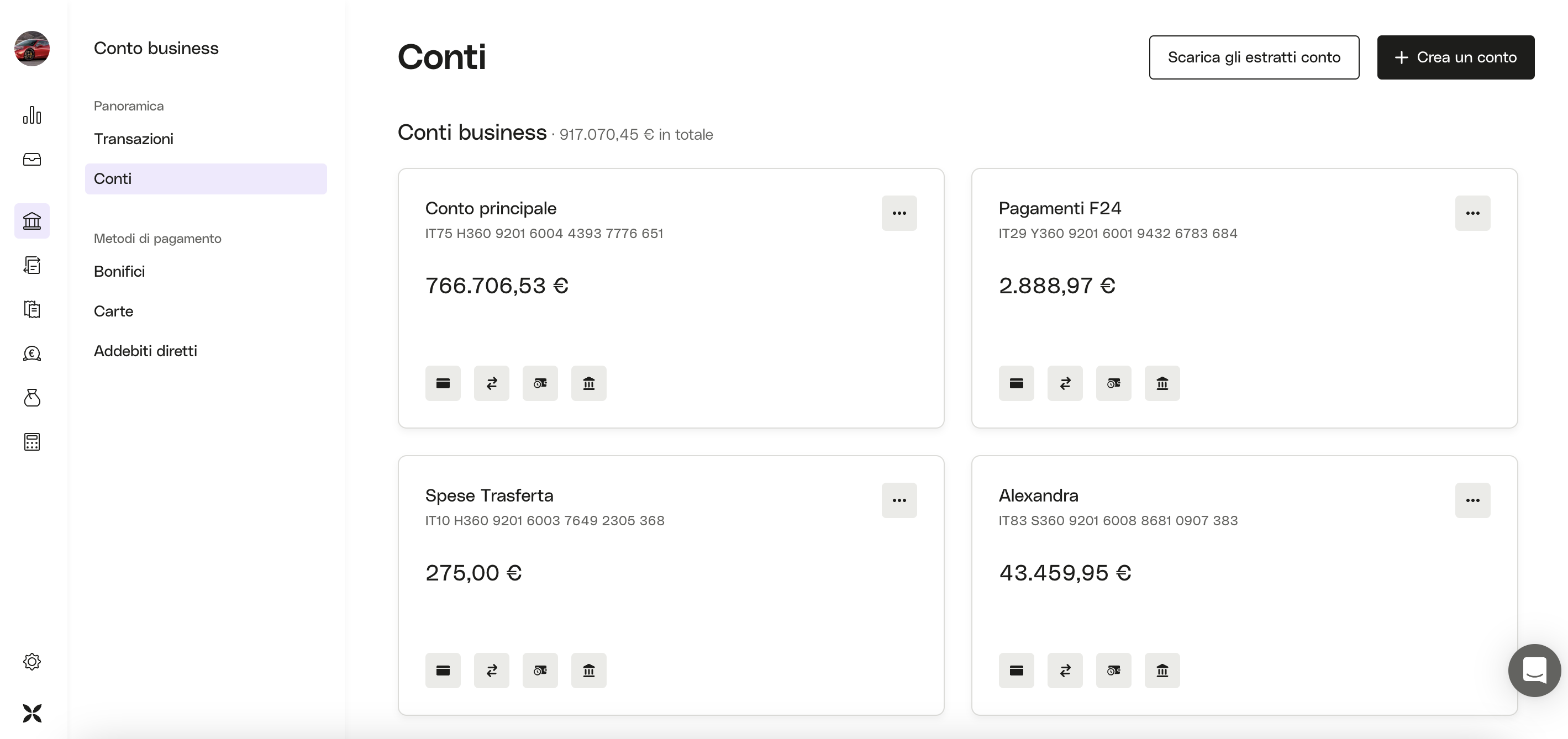Select the bank icon in the sidebar
This screenshot has height=739, width=1568.
31,220
